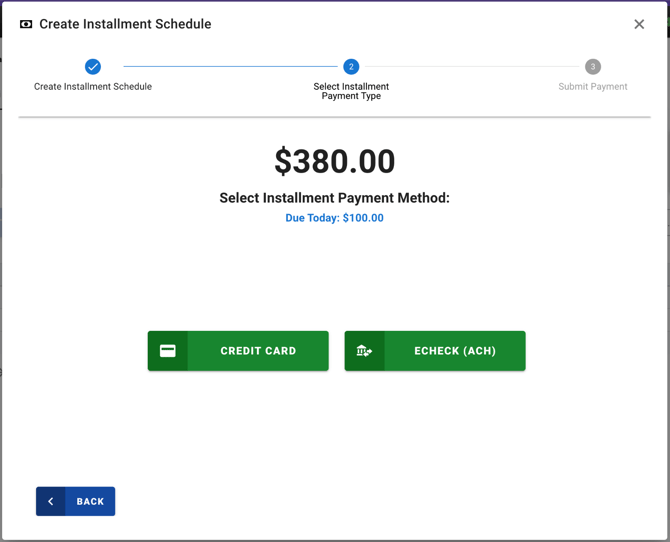Pay with the ECHECK (ACH) text
670x542 pixels.
(x=455, y=351)
